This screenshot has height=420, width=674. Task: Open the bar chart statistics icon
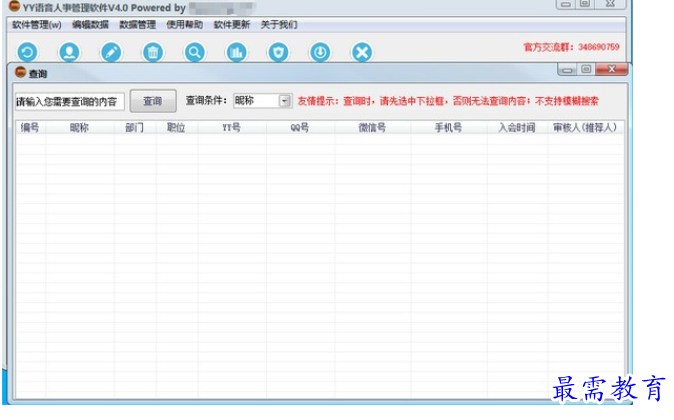pos(236,52)
